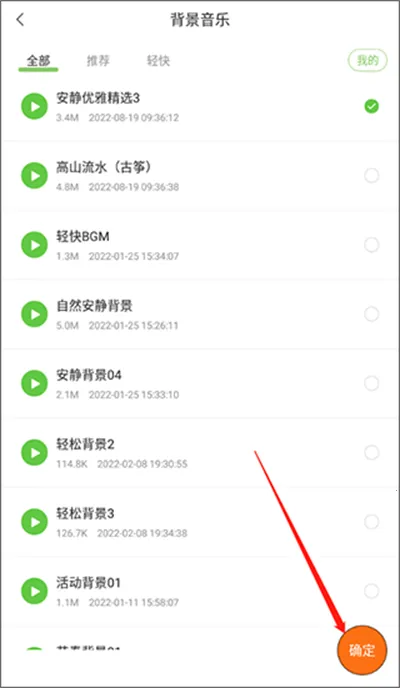Play the 自然安静背景 track preview
This screenshot has height=688, width=400.
(34, 314)
